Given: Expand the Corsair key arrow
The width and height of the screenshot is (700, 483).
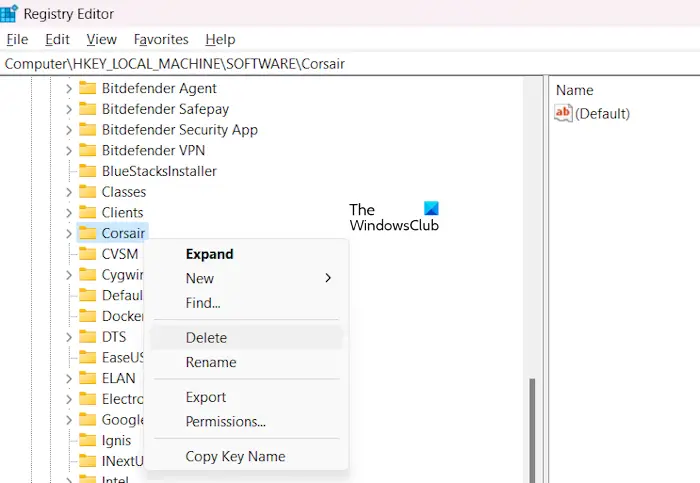Looking at the screenshot, I should 68,233.
